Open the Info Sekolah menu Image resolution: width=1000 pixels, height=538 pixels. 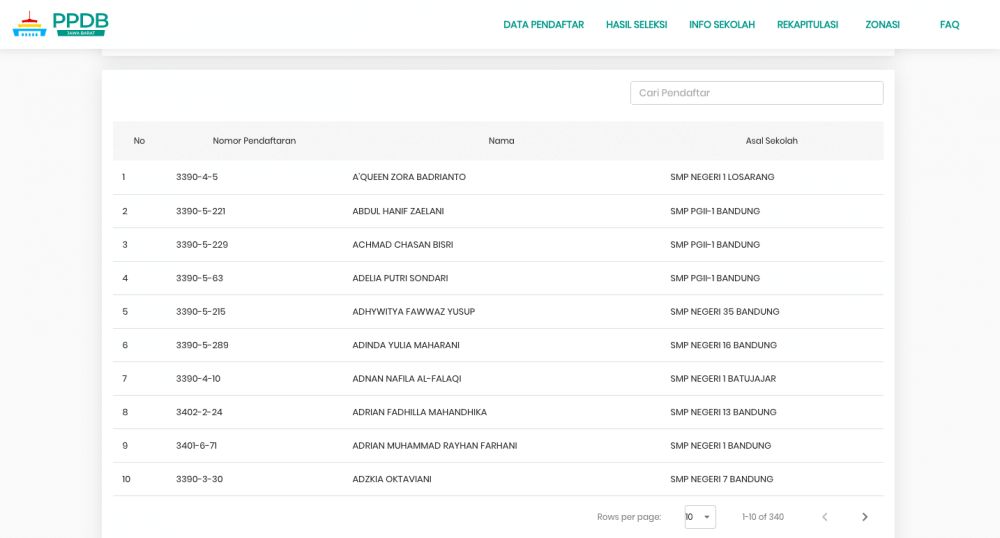(722, 25)
